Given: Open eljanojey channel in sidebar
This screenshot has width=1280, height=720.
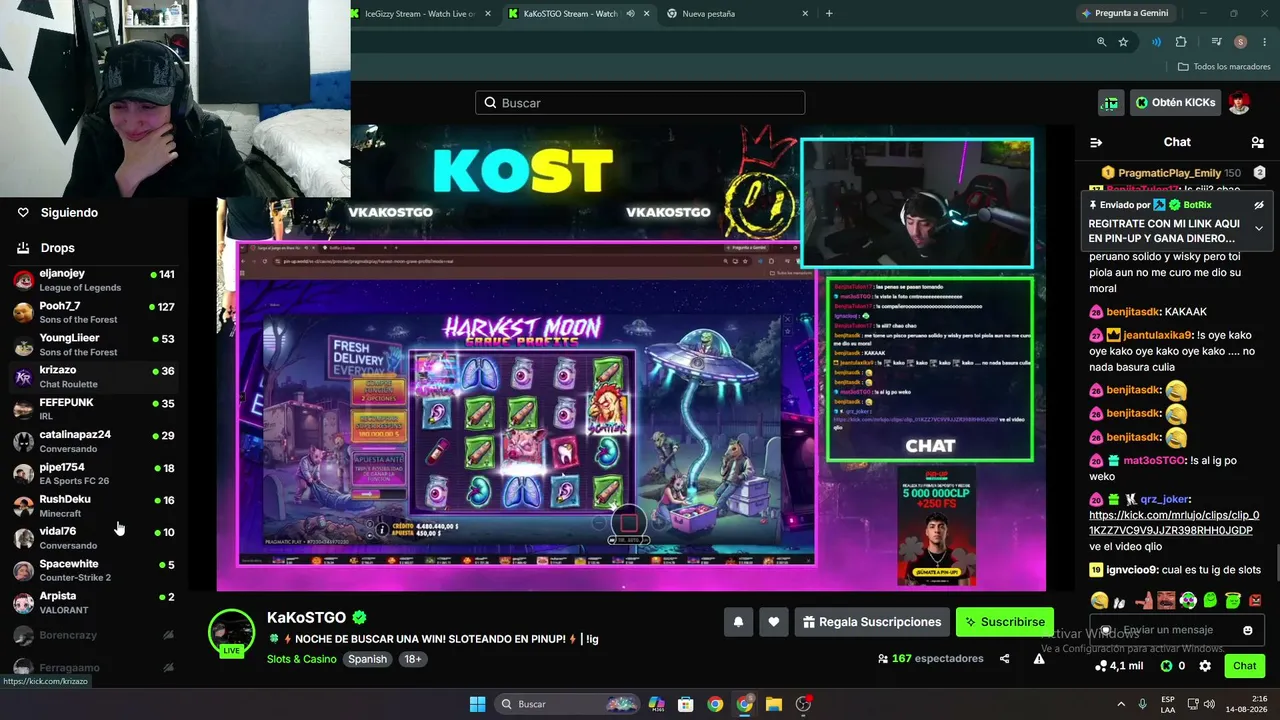Looking at the screenshot, I should click(94, 280).
